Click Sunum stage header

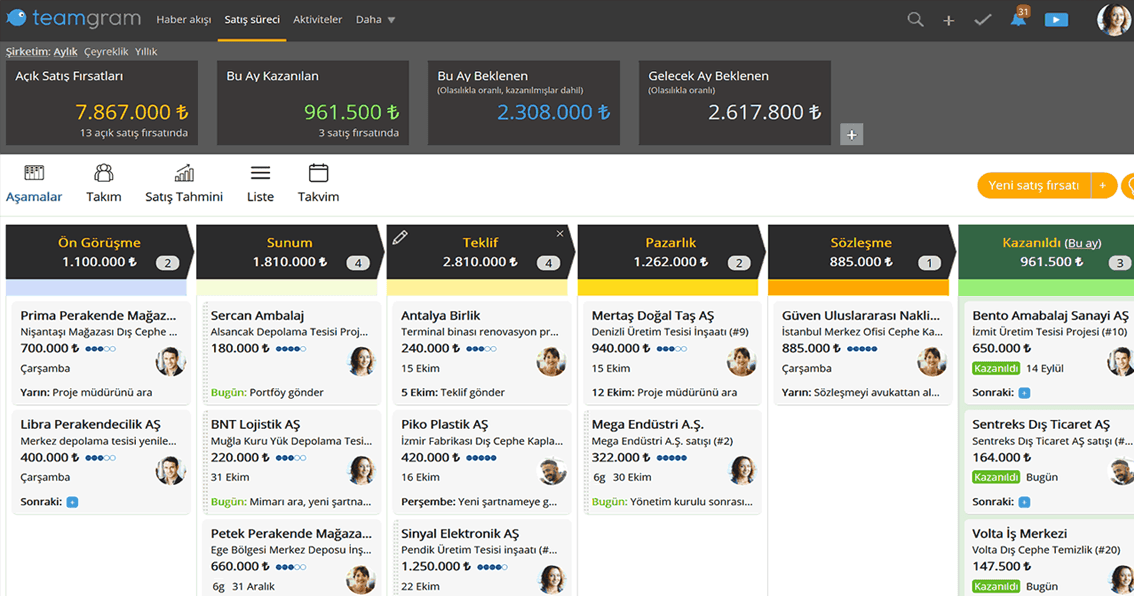[x=289, y=252]
